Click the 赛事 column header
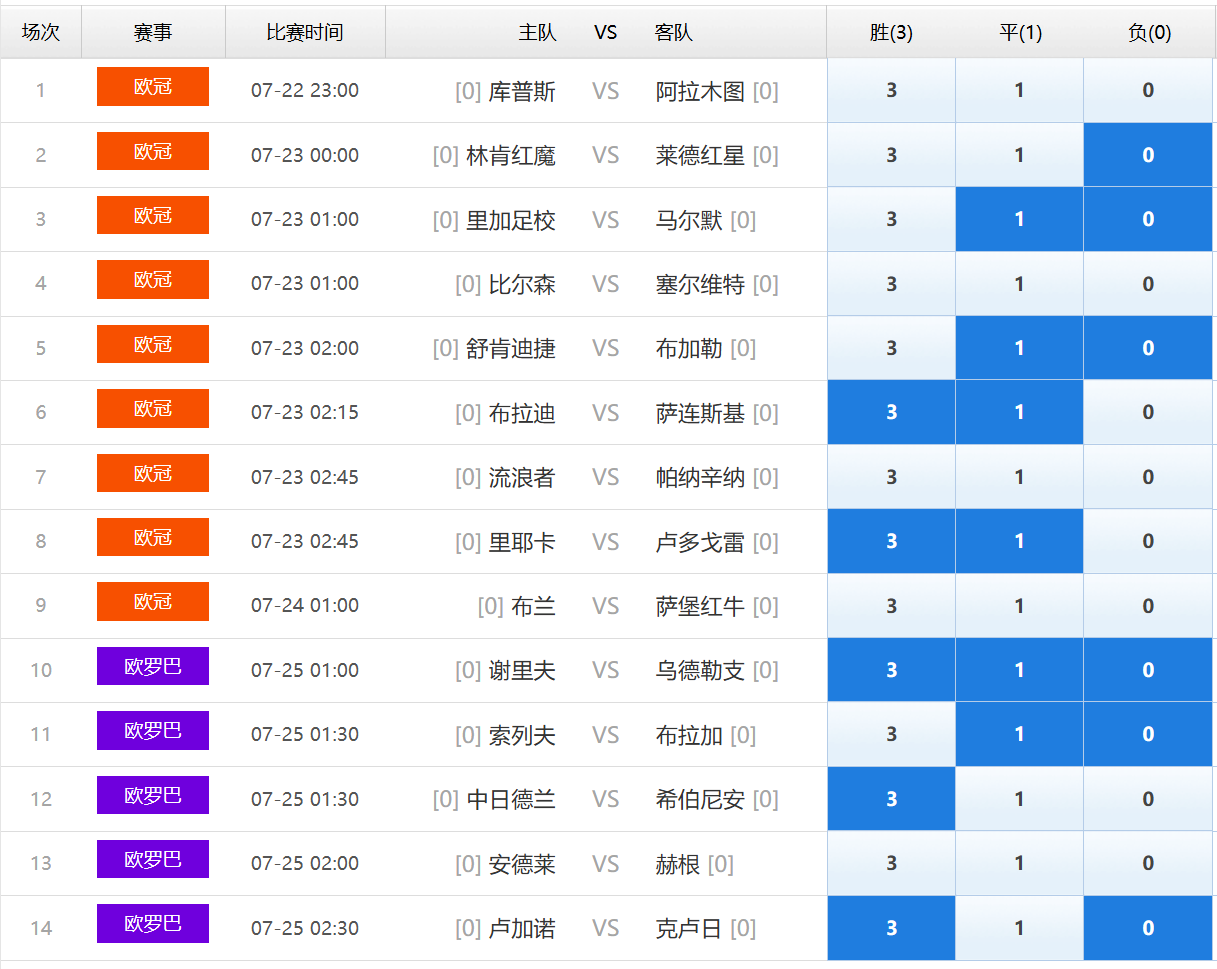The image size is (1217, 969). (x=153, y=32)
